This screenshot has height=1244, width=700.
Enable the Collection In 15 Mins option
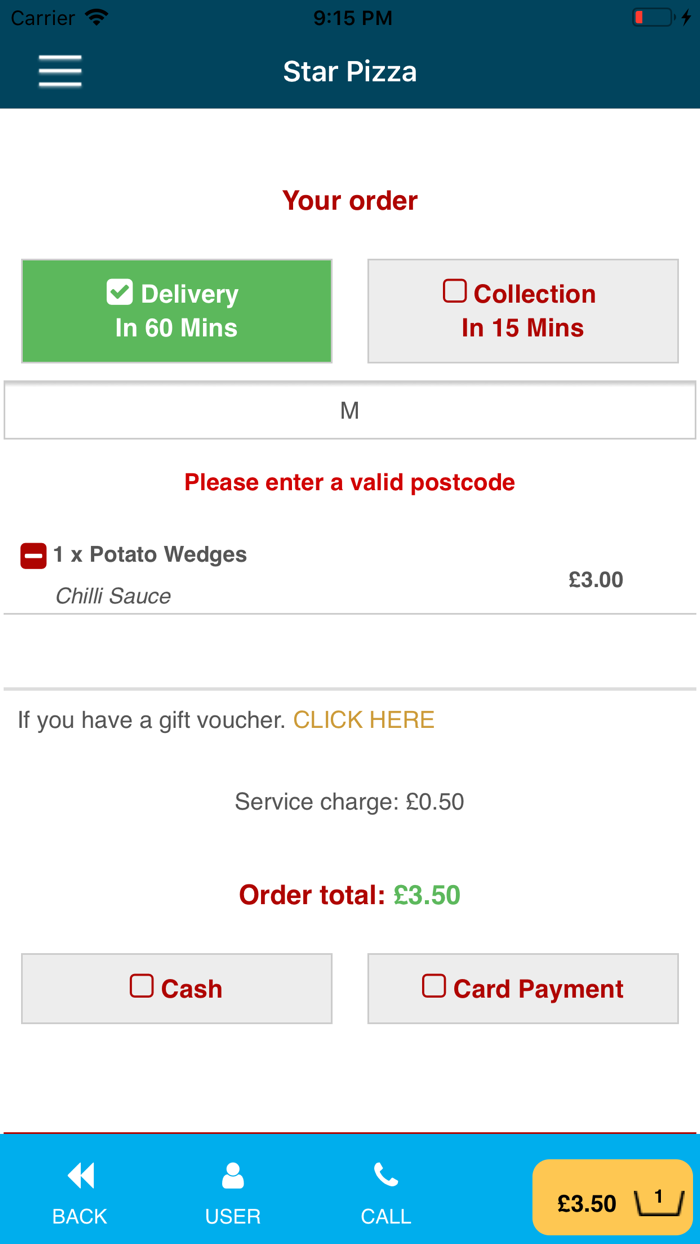coord(522,310)
